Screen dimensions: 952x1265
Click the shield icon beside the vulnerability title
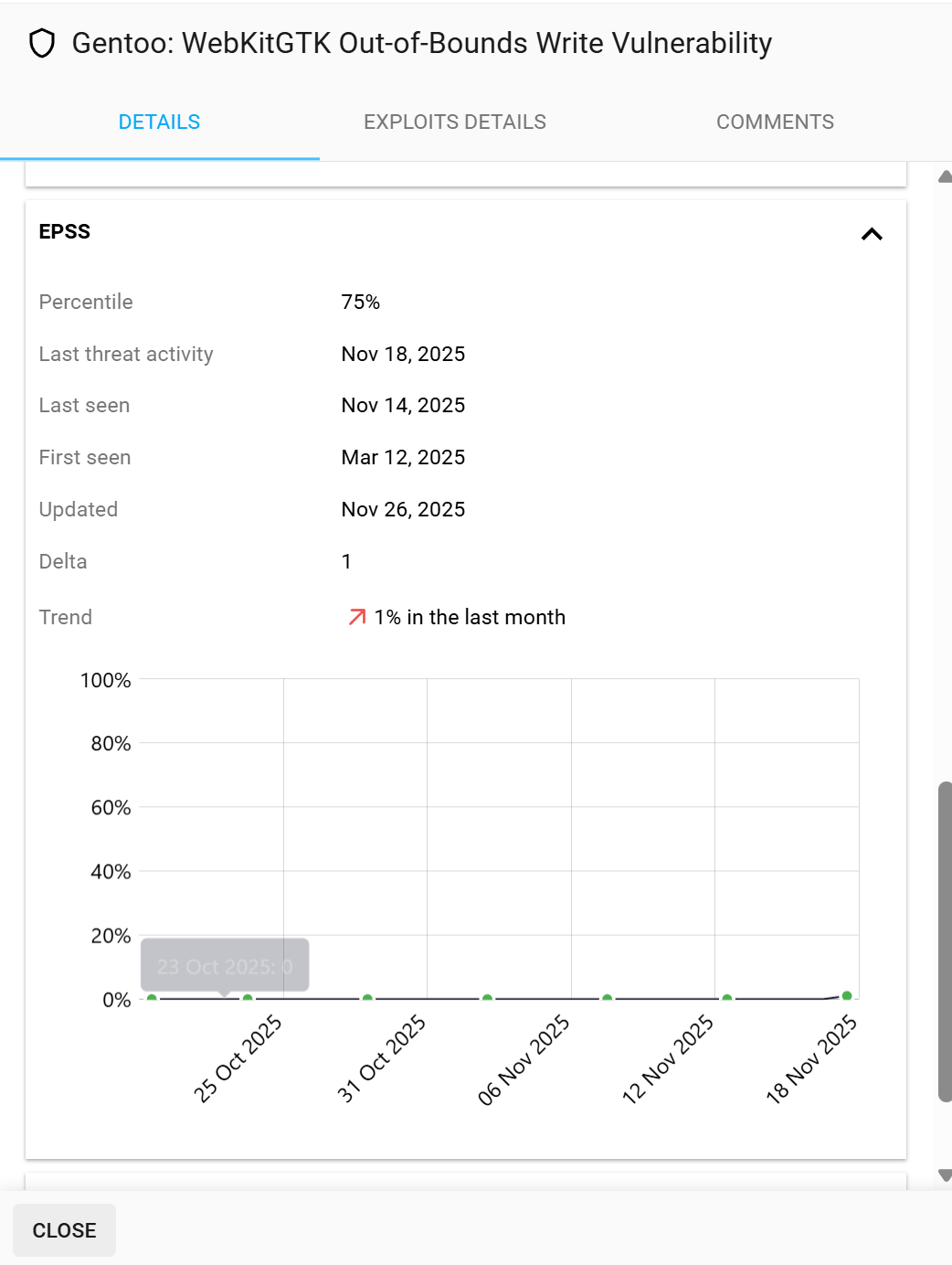[x=42, y=43]
